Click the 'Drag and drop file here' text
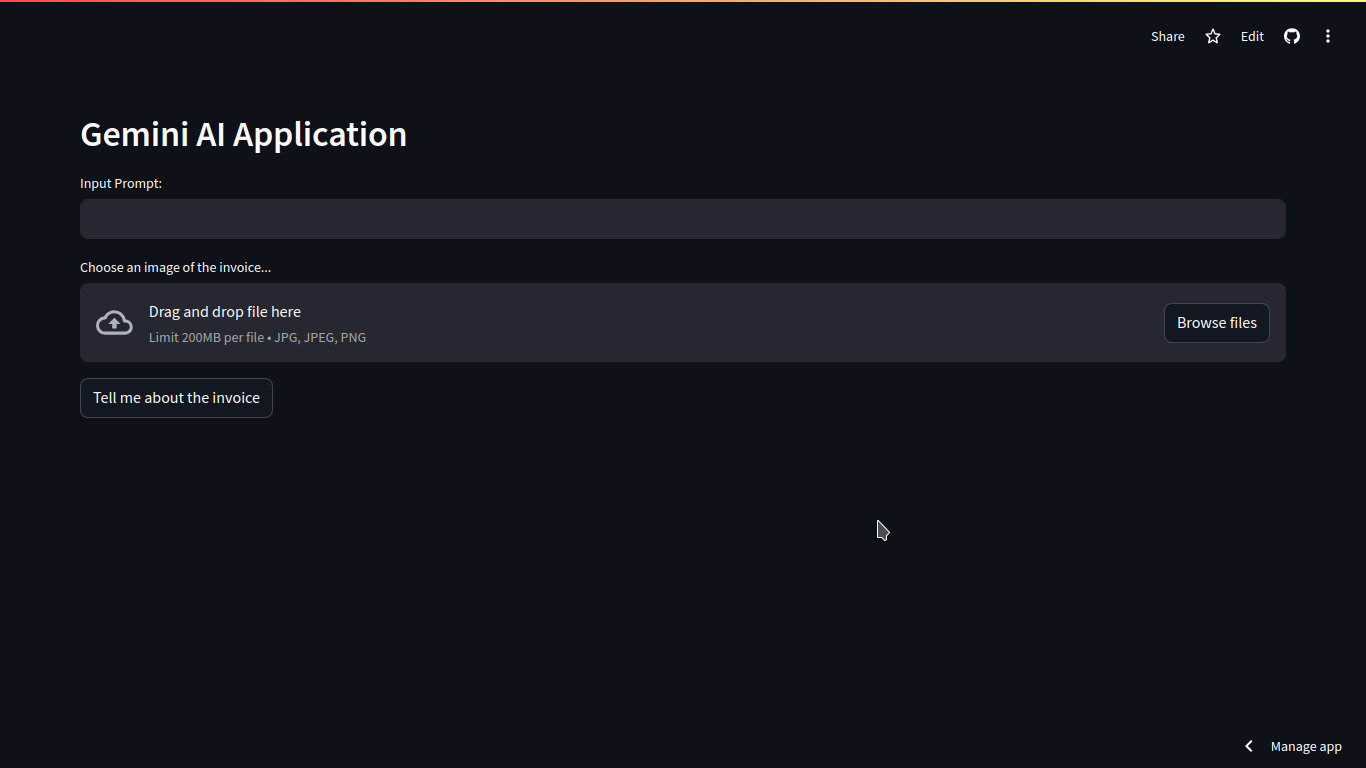The height and width of the screenshot is (768, 1366). click(x=225, y=312)
